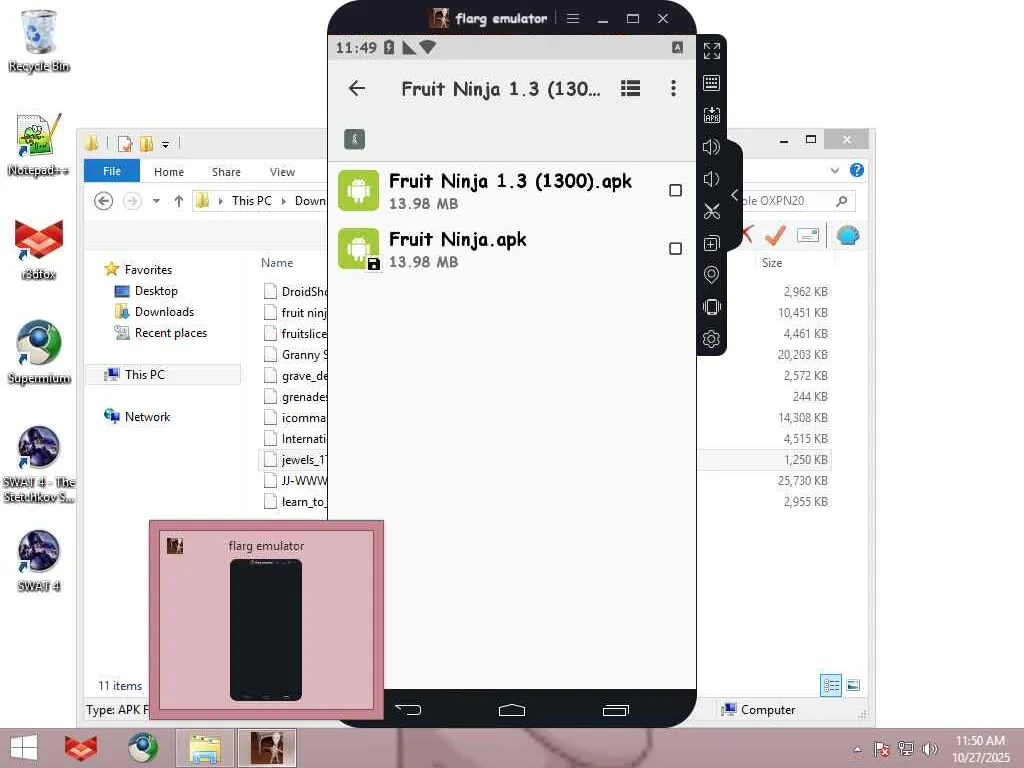Tap the Android back navigation button
1024x768 pixels.
(408, 709)
